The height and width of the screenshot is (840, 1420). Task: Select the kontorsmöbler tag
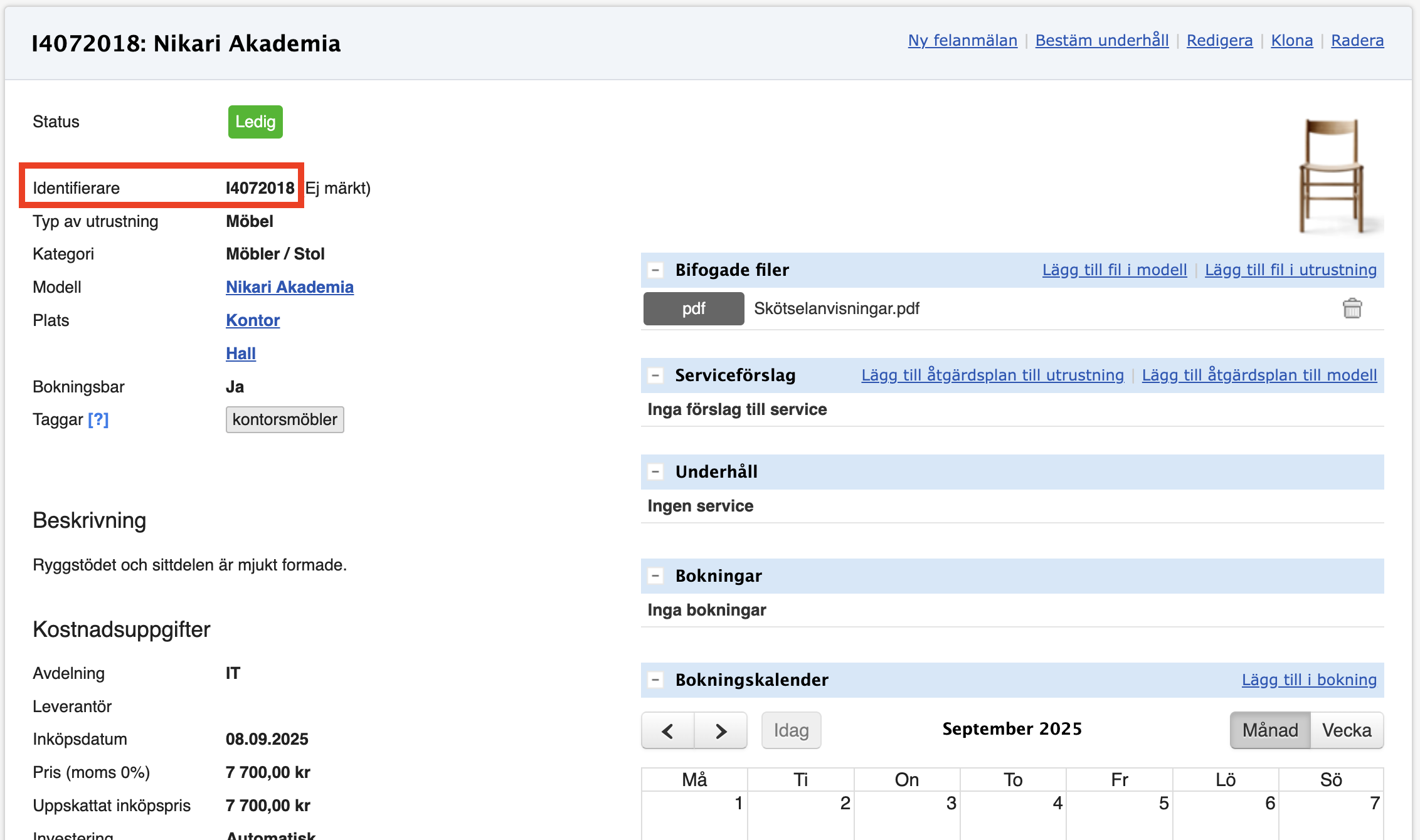click(x=285, y=419)
